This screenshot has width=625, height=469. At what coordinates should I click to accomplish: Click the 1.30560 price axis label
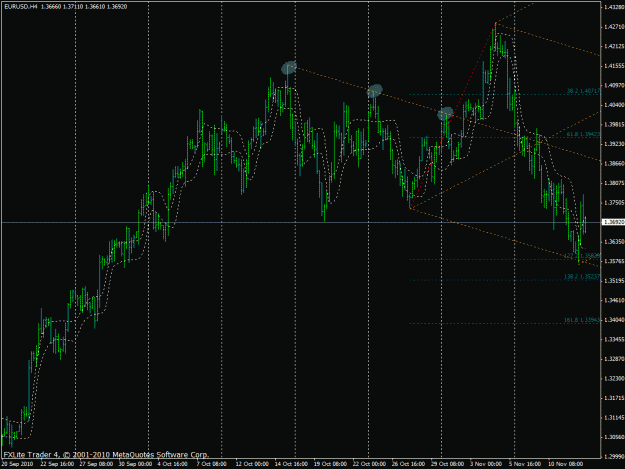(x=614, y=437)
